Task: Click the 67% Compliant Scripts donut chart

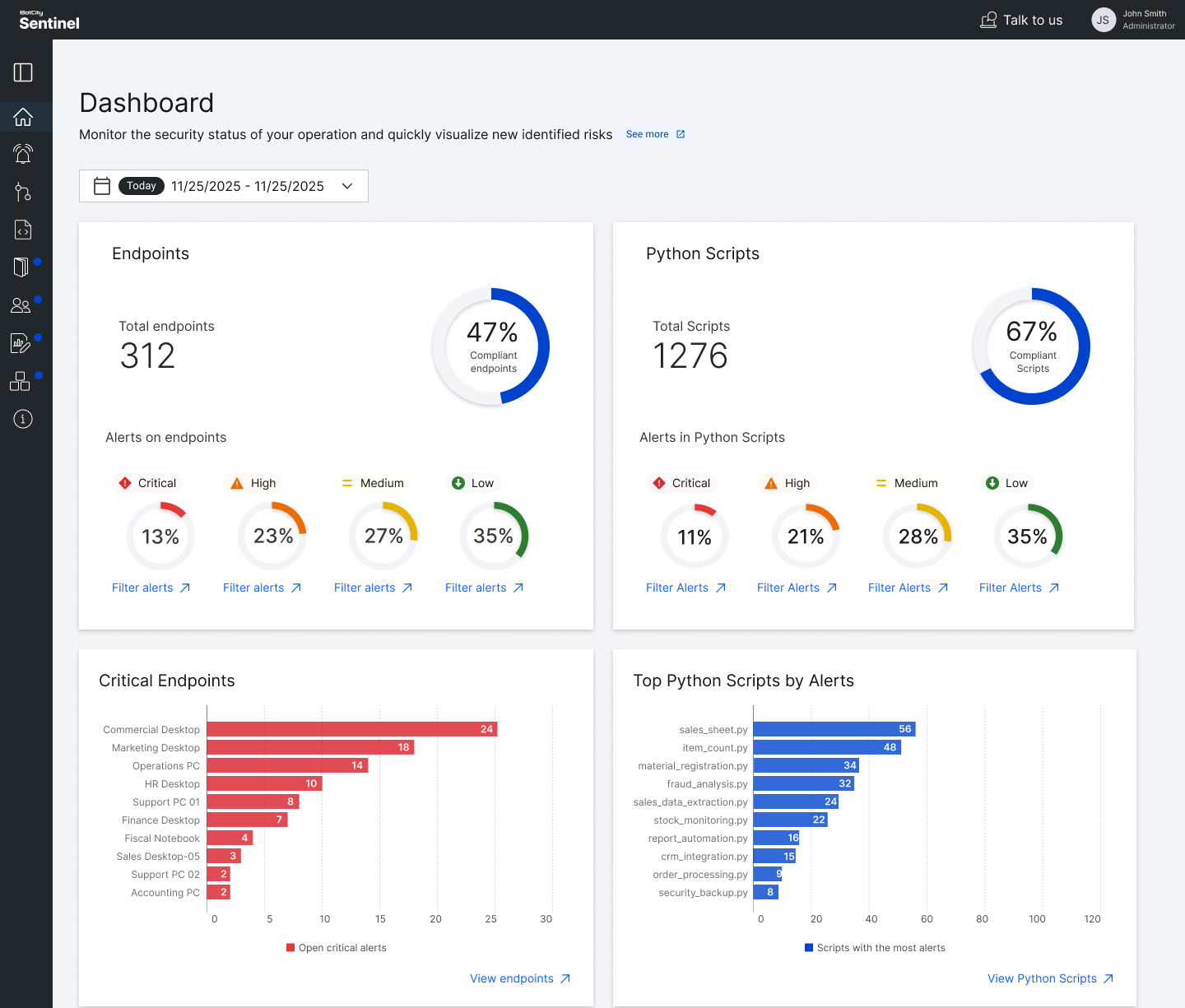Action: (1031, 346)
